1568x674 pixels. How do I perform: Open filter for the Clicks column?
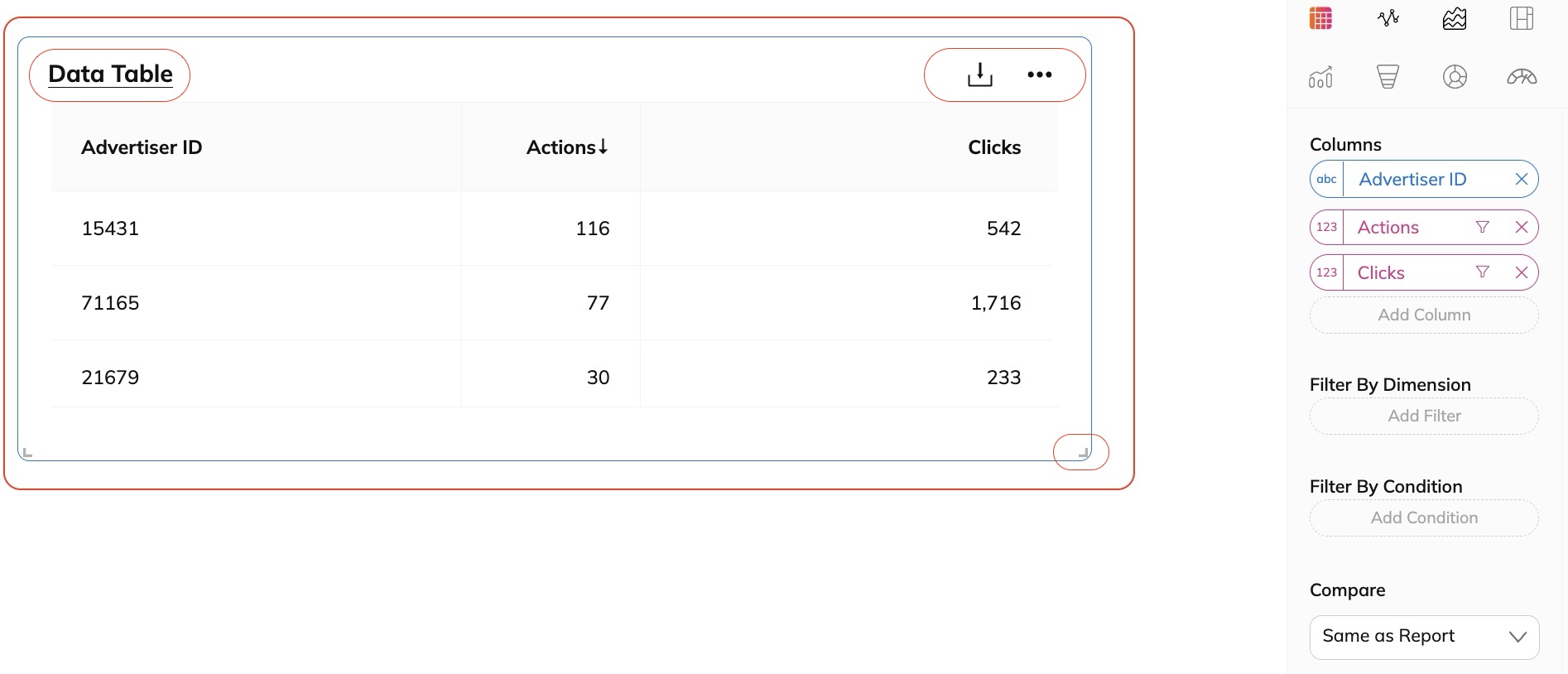coord(1483,272)
